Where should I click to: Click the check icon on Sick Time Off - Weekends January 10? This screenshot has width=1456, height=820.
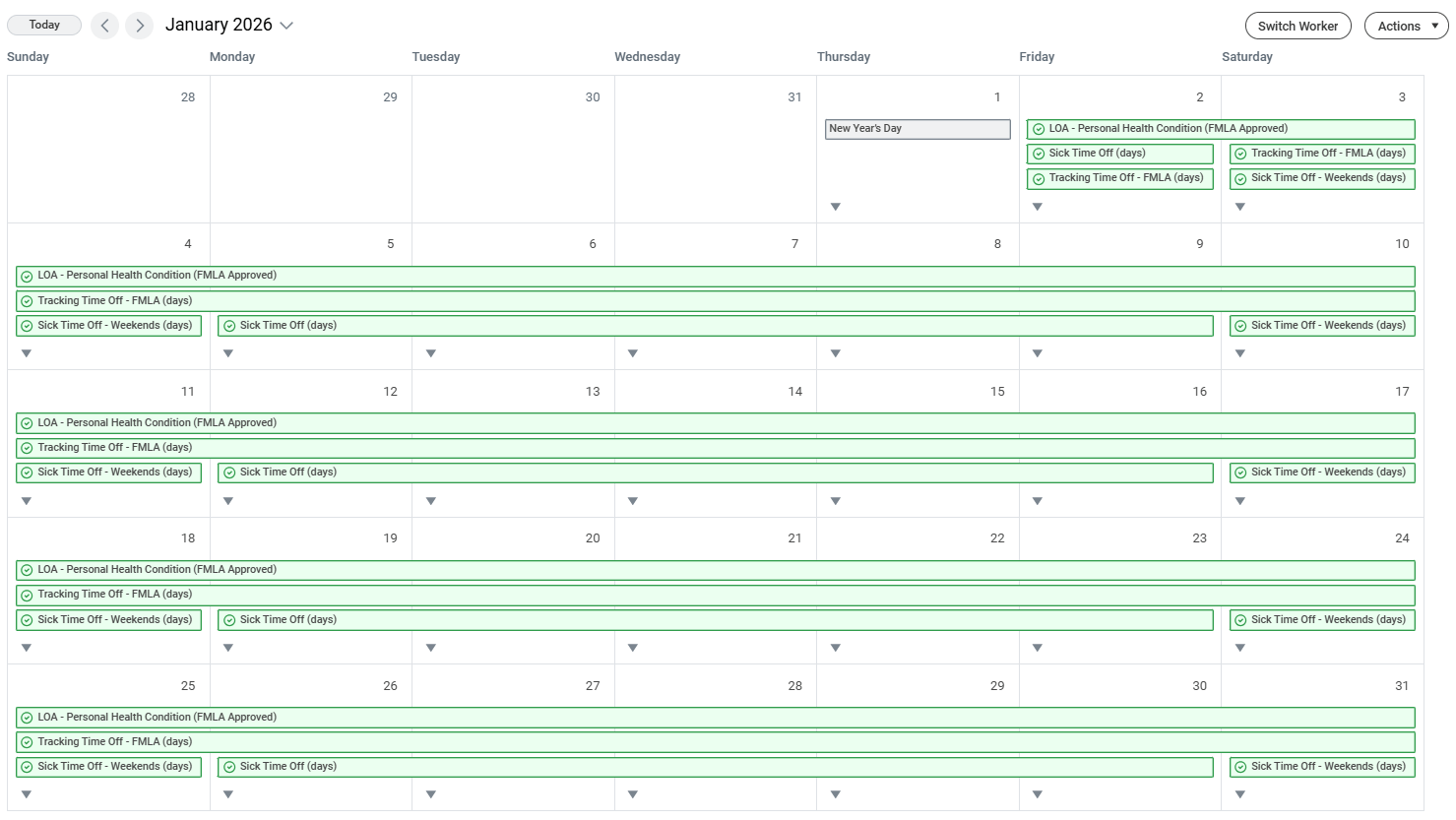(x=1240, y=325)
